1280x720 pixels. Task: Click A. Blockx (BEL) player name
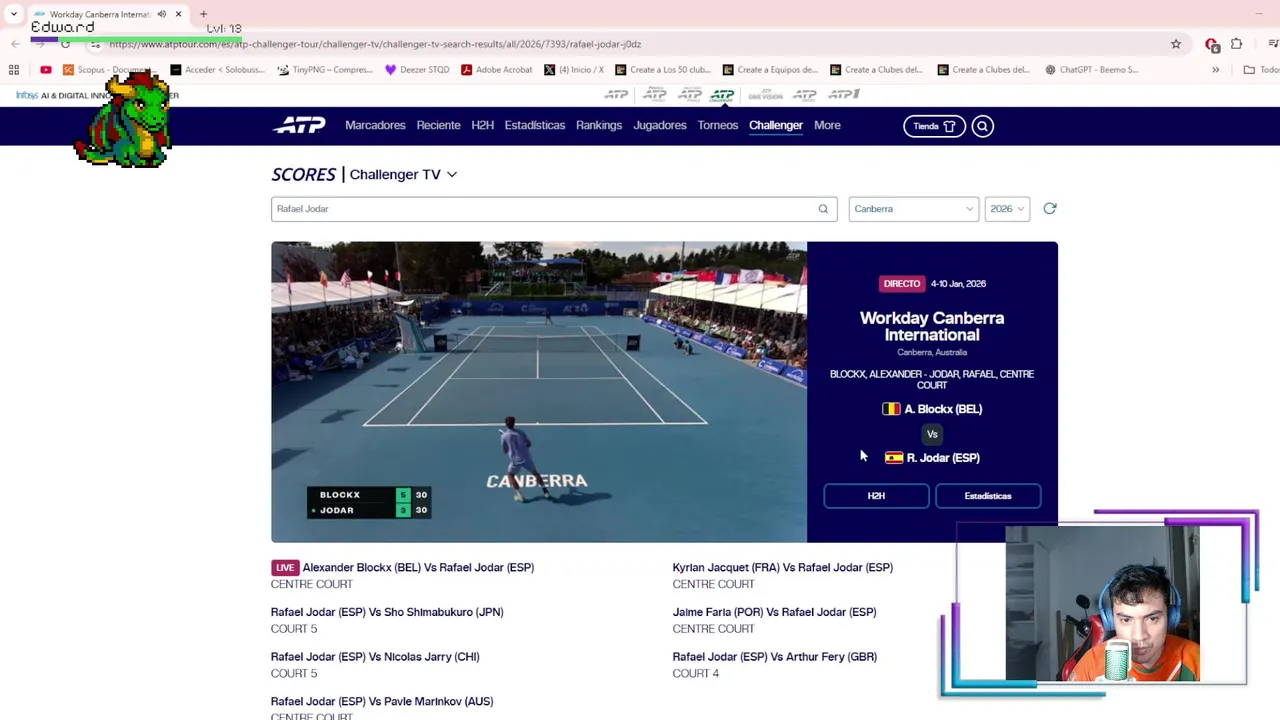tap(943, 409)
